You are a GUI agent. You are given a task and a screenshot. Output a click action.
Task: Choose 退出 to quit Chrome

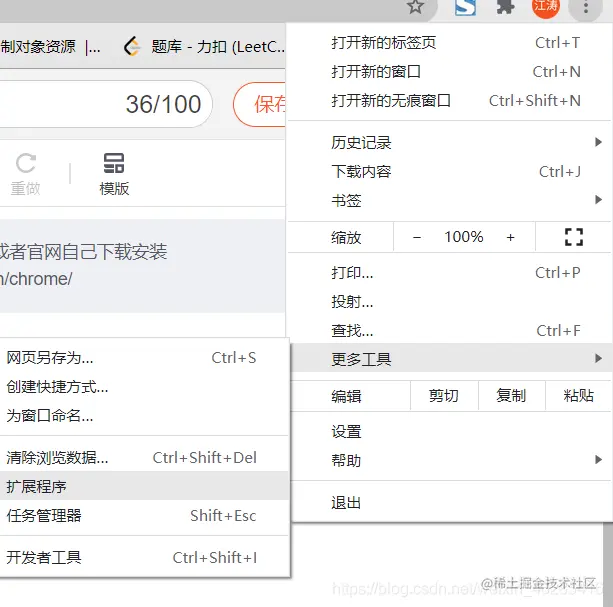[450, 502]
